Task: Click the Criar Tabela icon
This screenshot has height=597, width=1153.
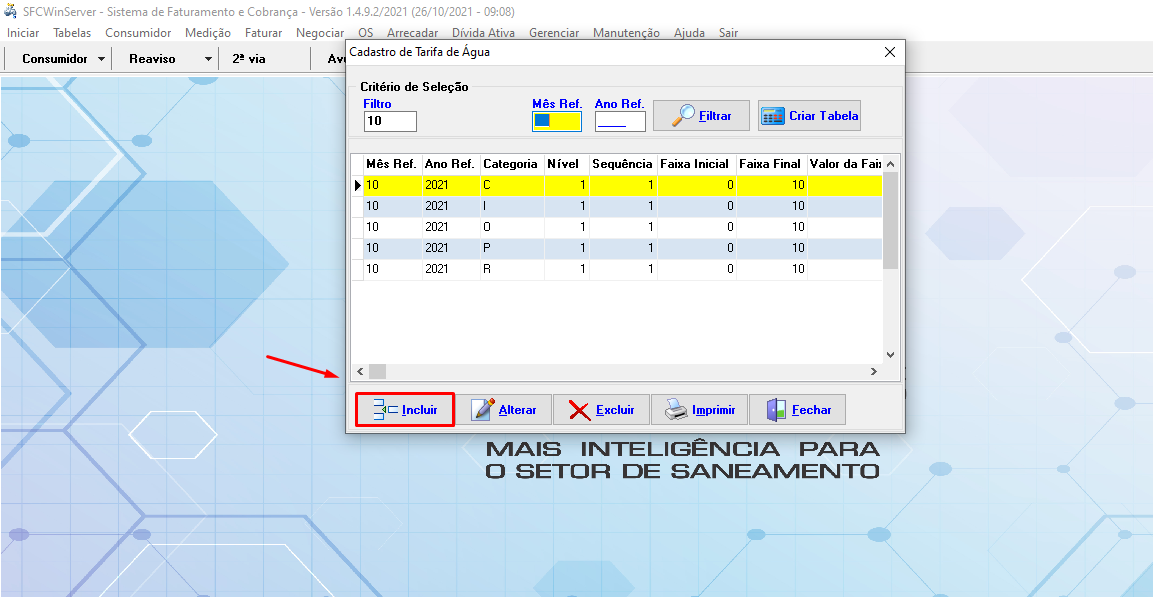Action: (773, 116)
